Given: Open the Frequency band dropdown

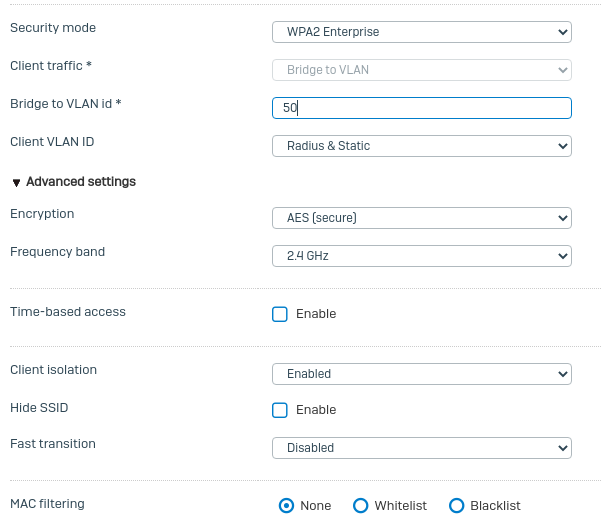Looking at the screenshot, I should pos(422,256).
